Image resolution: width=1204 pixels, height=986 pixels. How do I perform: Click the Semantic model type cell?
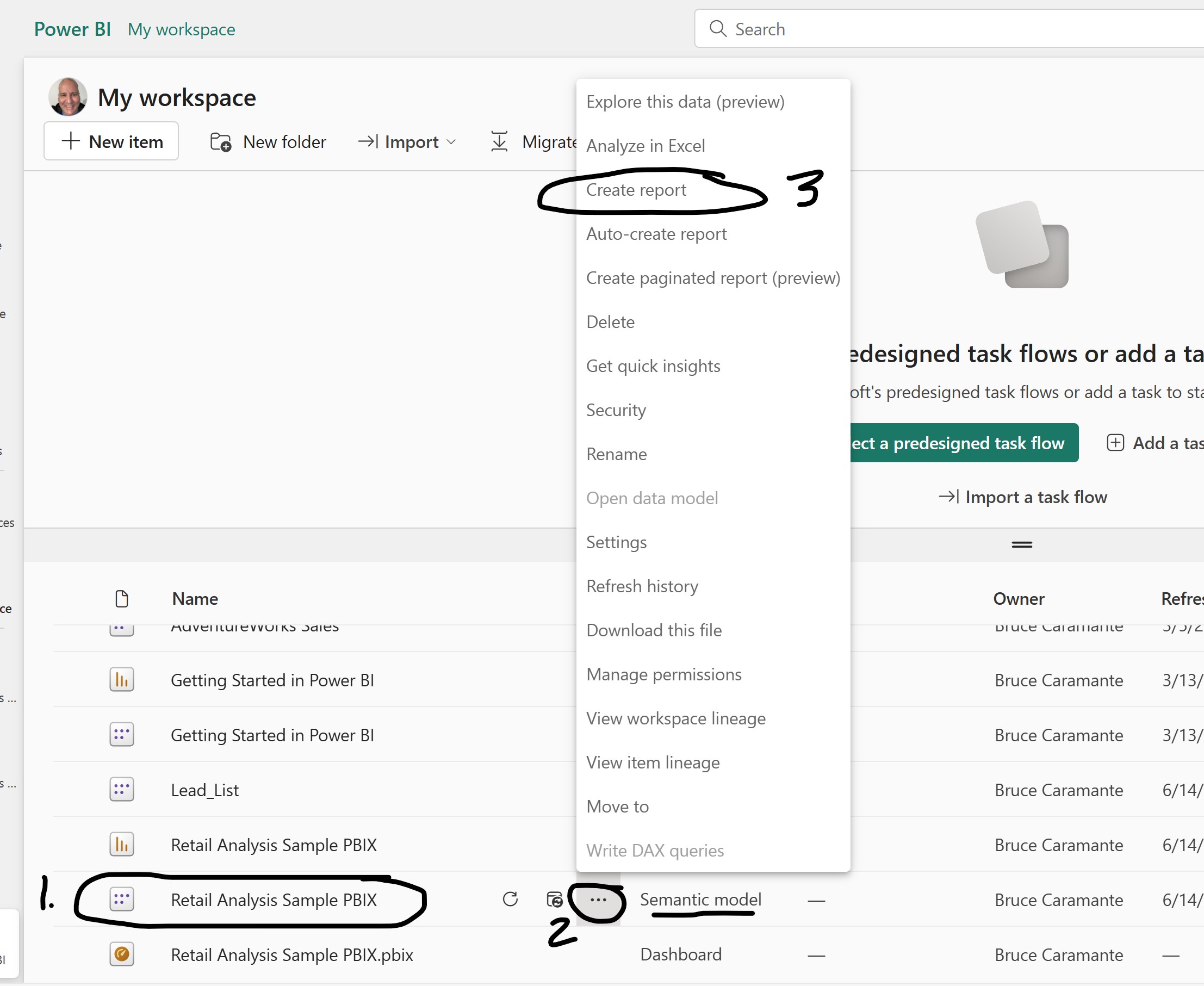(x=701, y=900)
